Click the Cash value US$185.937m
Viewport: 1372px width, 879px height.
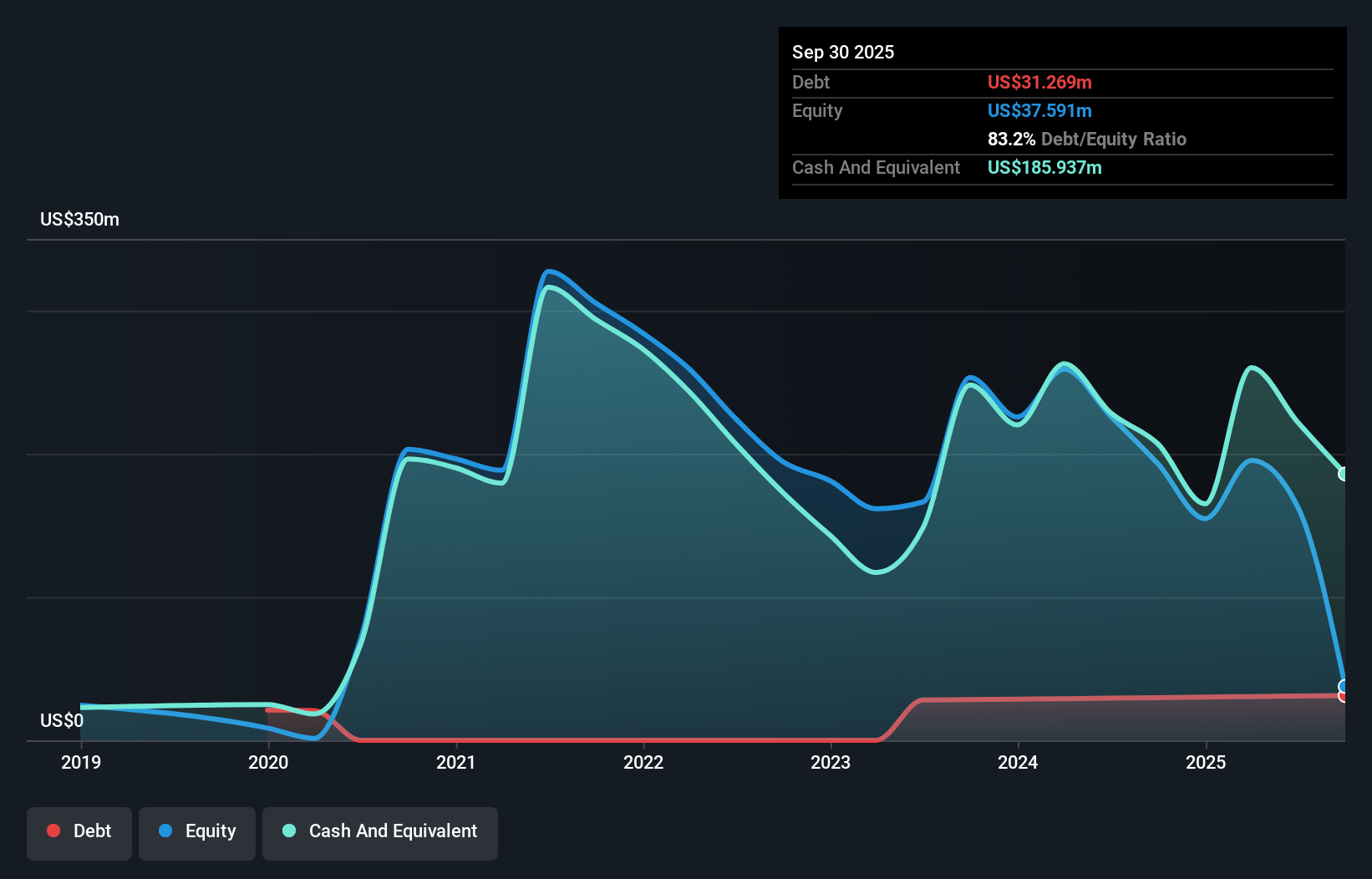tap(1044, 167)
